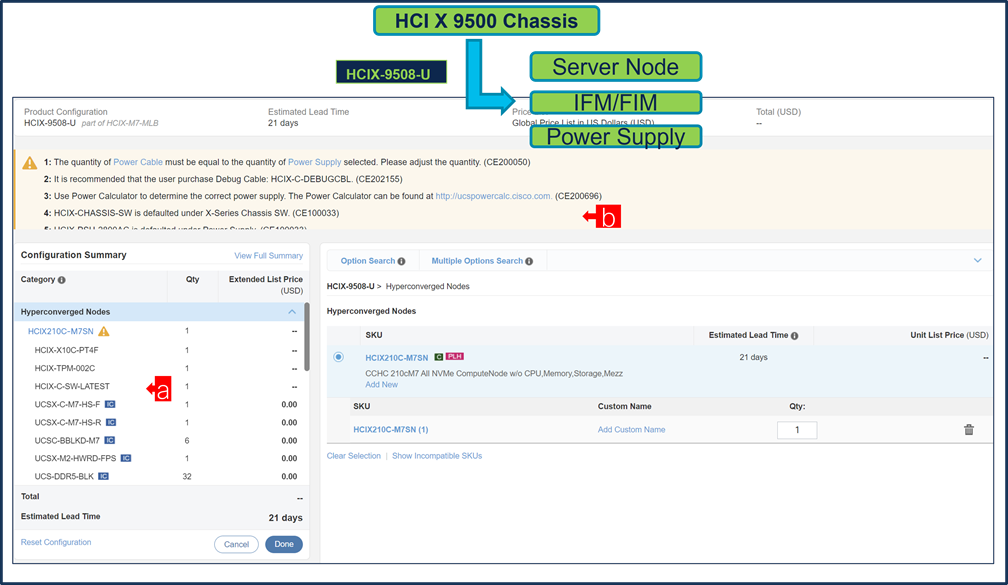Select the UCSX-C-M7-HS-F row text
Image resolution: width=1008 pixels, height=585 pixels.
pyautogui.click(x=68, y=404)
